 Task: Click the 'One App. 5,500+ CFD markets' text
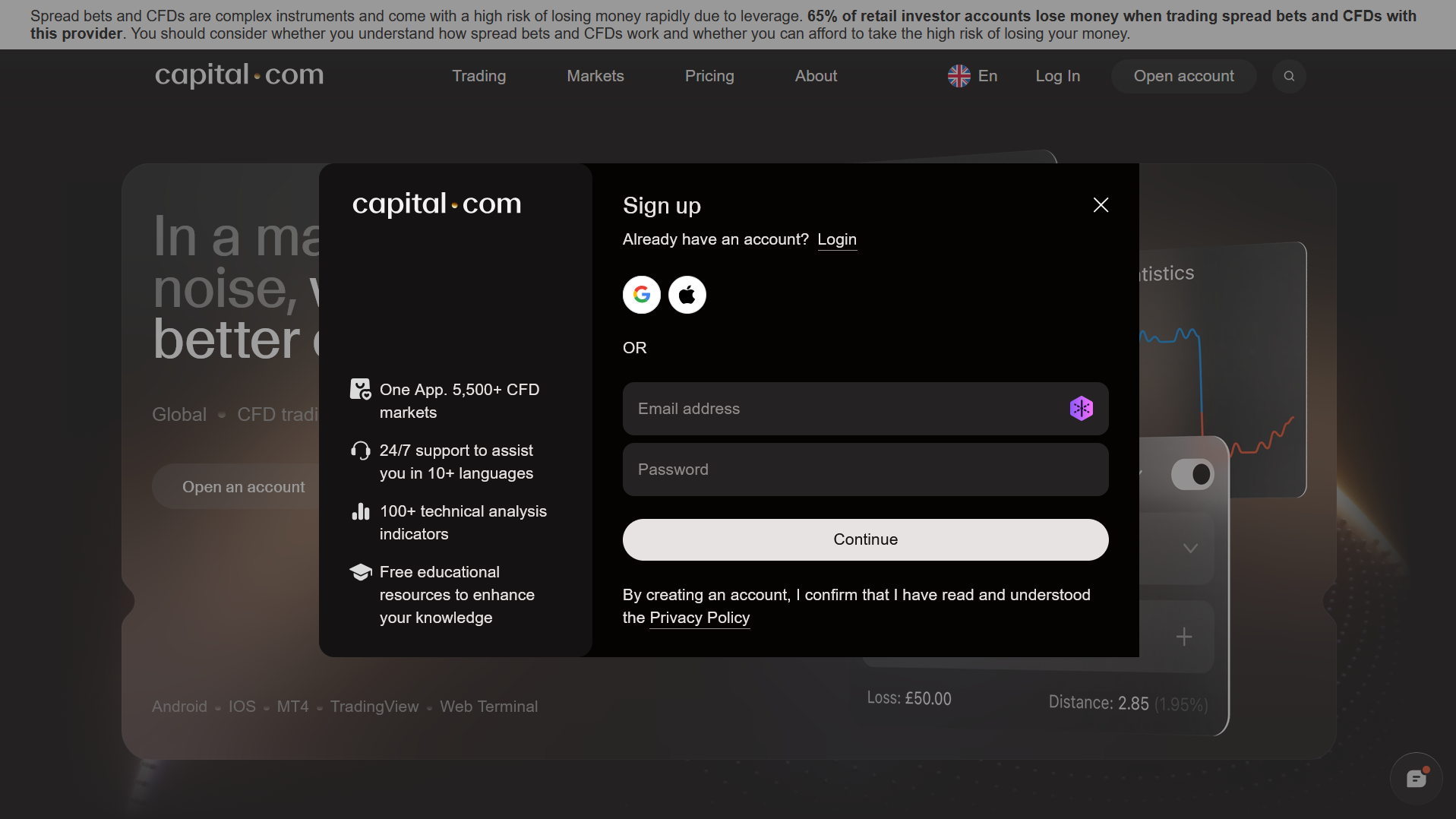pos(460,401)
